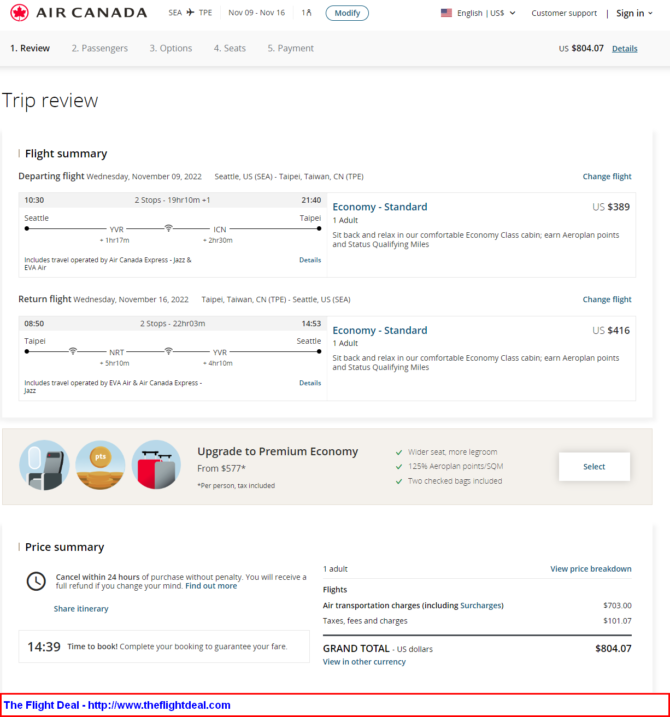670x717 pixels.
Task: Click Change flight for the return flight
Action: click(x=607, y=300)
